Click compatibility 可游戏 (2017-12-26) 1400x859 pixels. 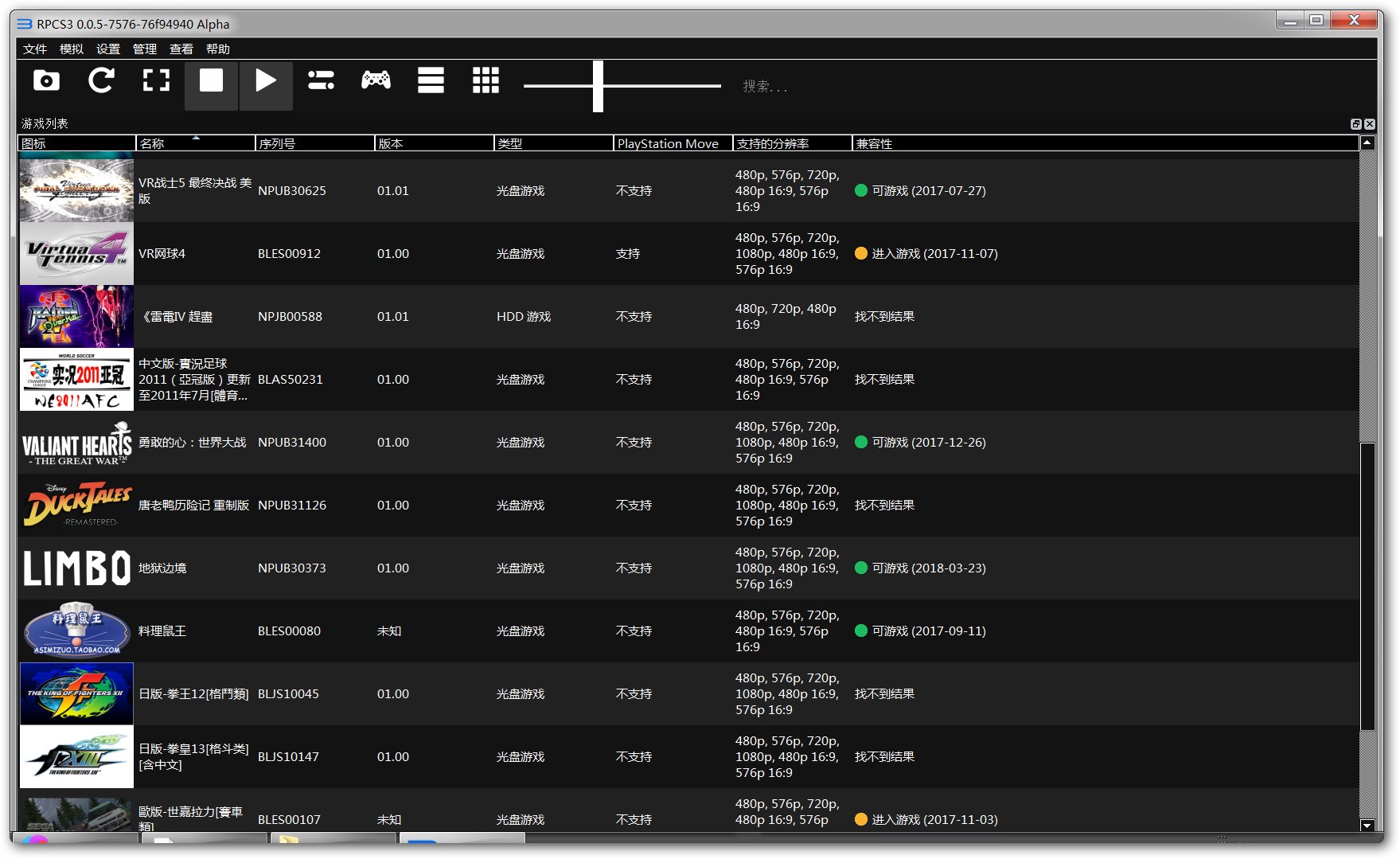coord(920,443)
